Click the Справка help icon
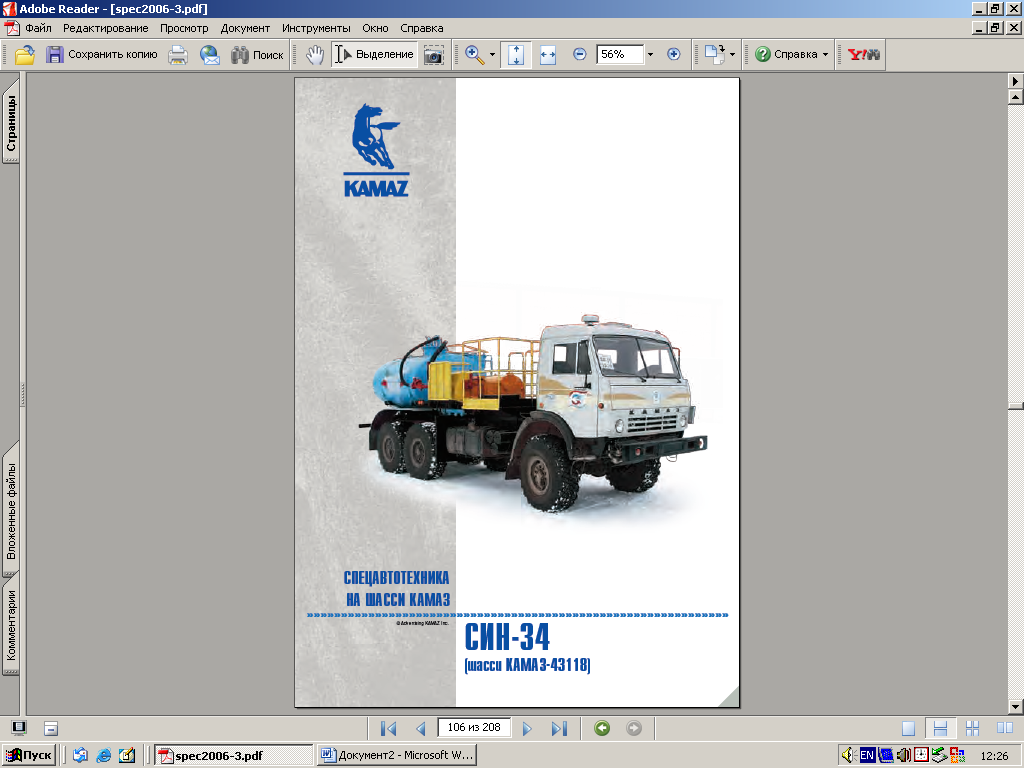The image size is (1024, 768). tap(763, 54)
